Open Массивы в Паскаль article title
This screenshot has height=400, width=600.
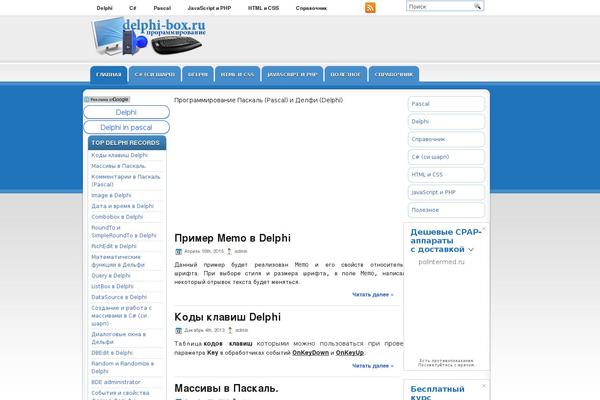tap(226, 388)
